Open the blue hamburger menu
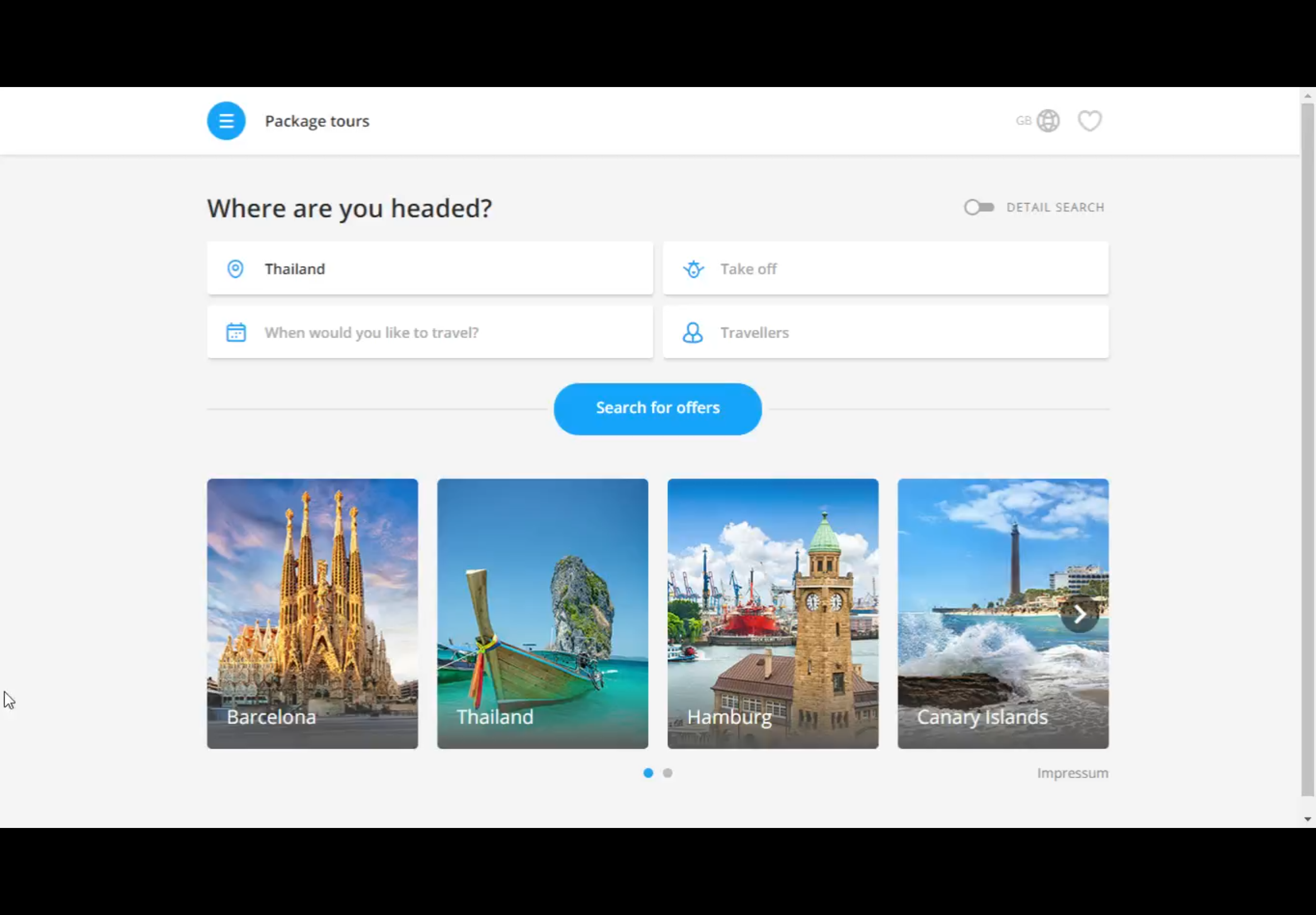1316x915 pixels. tap(226, 121)
